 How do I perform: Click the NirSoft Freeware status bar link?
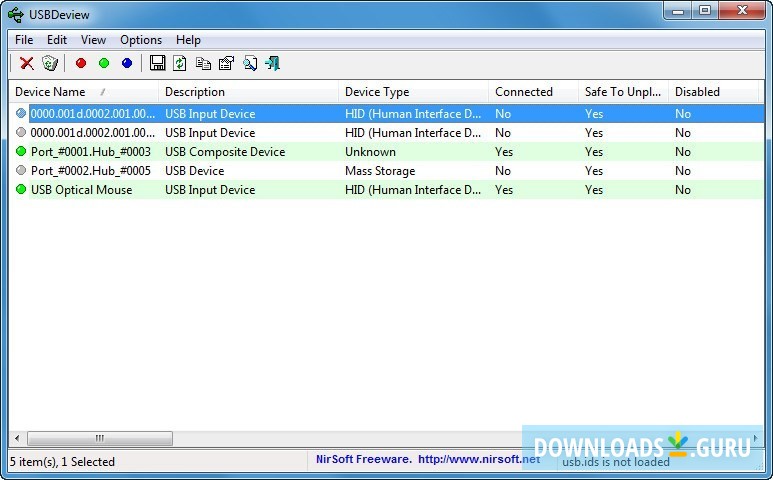pos(428,459)
